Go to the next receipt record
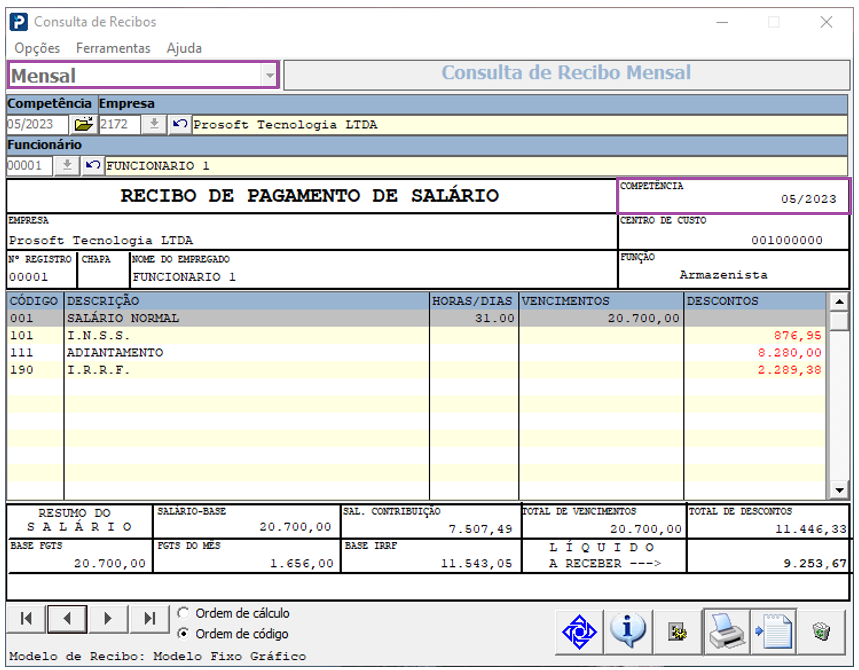This screenshot has width=859, height=670. [108, 619]
